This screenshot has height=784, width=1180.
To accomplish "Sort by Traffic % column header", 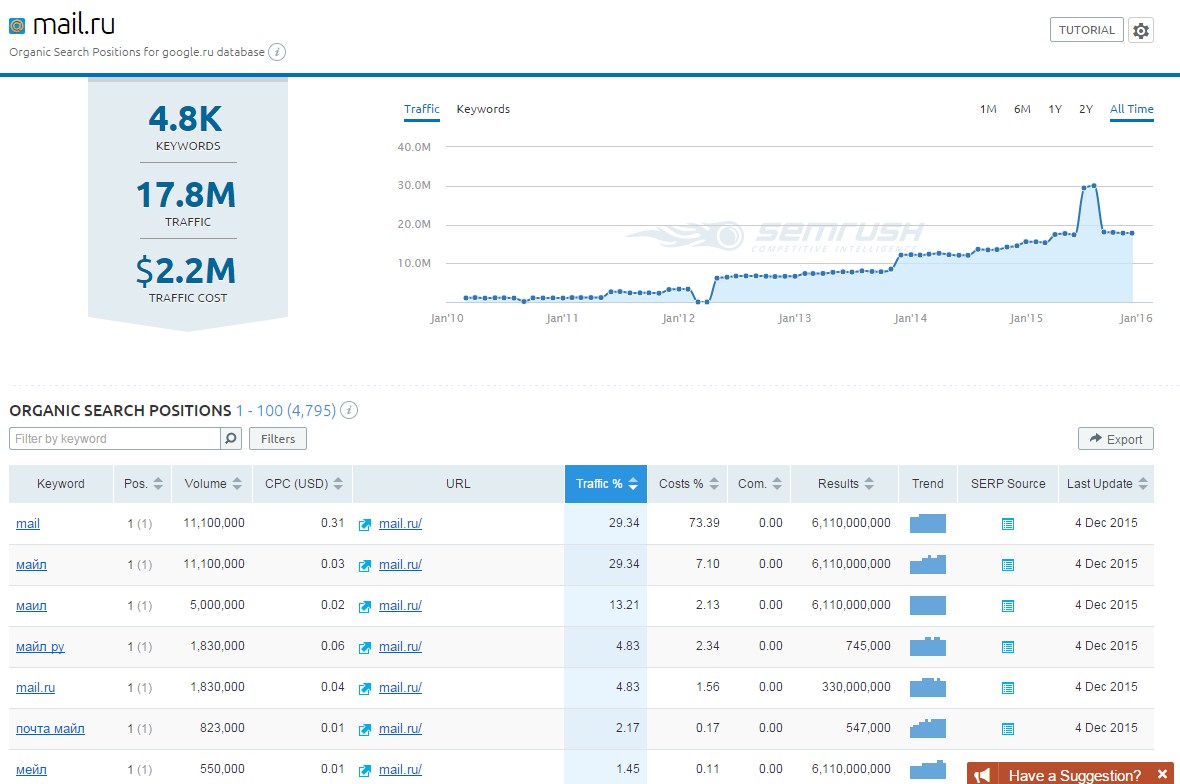I will 606,484.
